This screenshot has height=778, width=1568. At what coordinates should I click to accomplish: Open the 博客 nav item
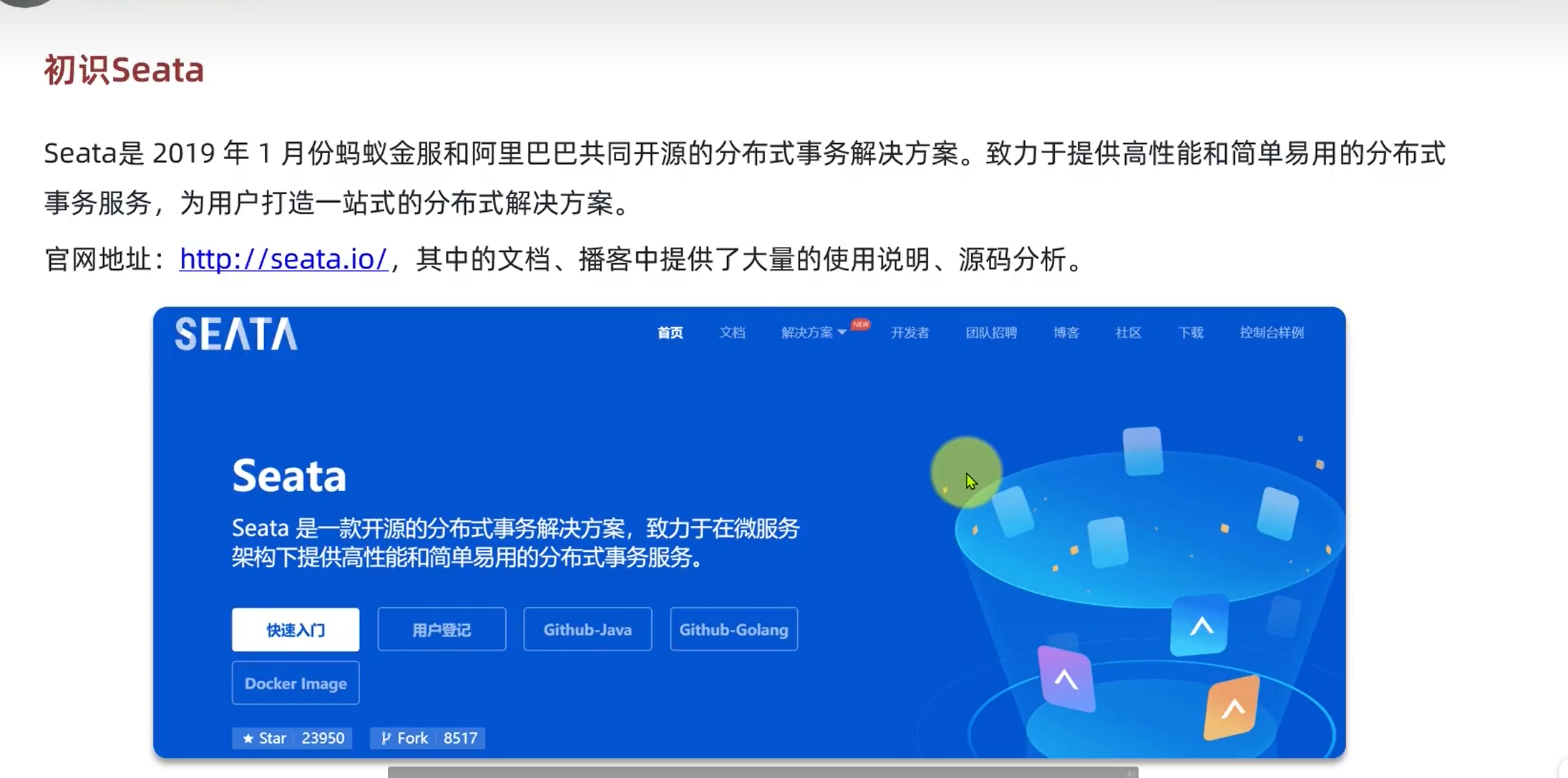(x=1066, y=333)
